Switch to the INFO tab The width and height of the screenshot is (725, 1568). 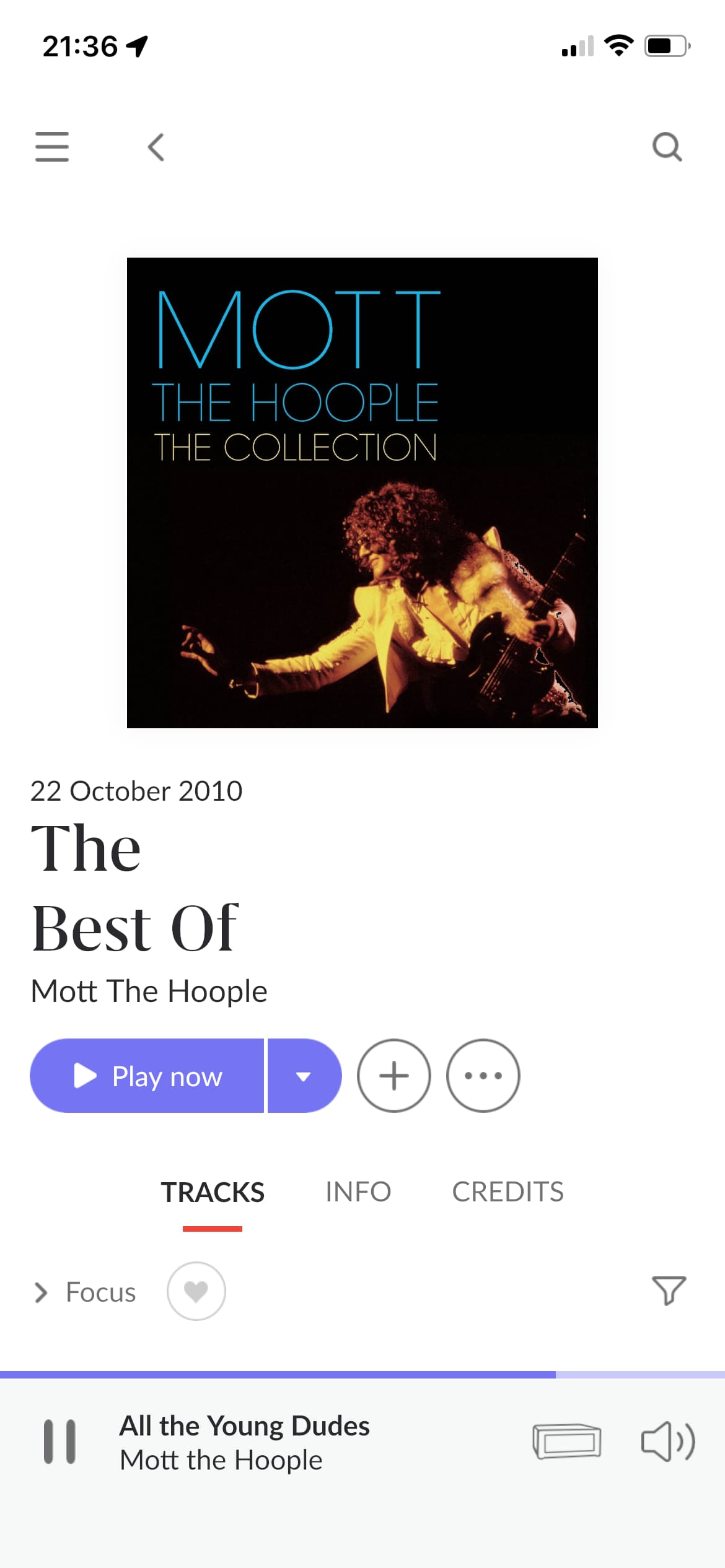coord(358,1192)
